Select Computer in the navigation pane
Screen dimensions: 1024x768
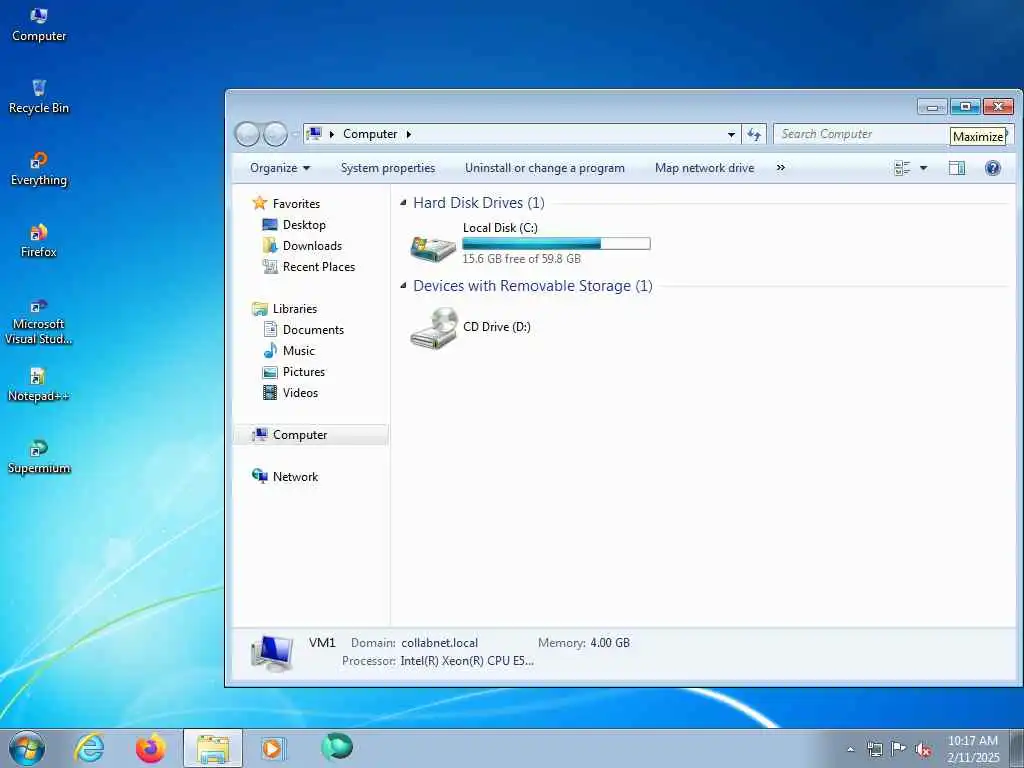coord(311,435)
